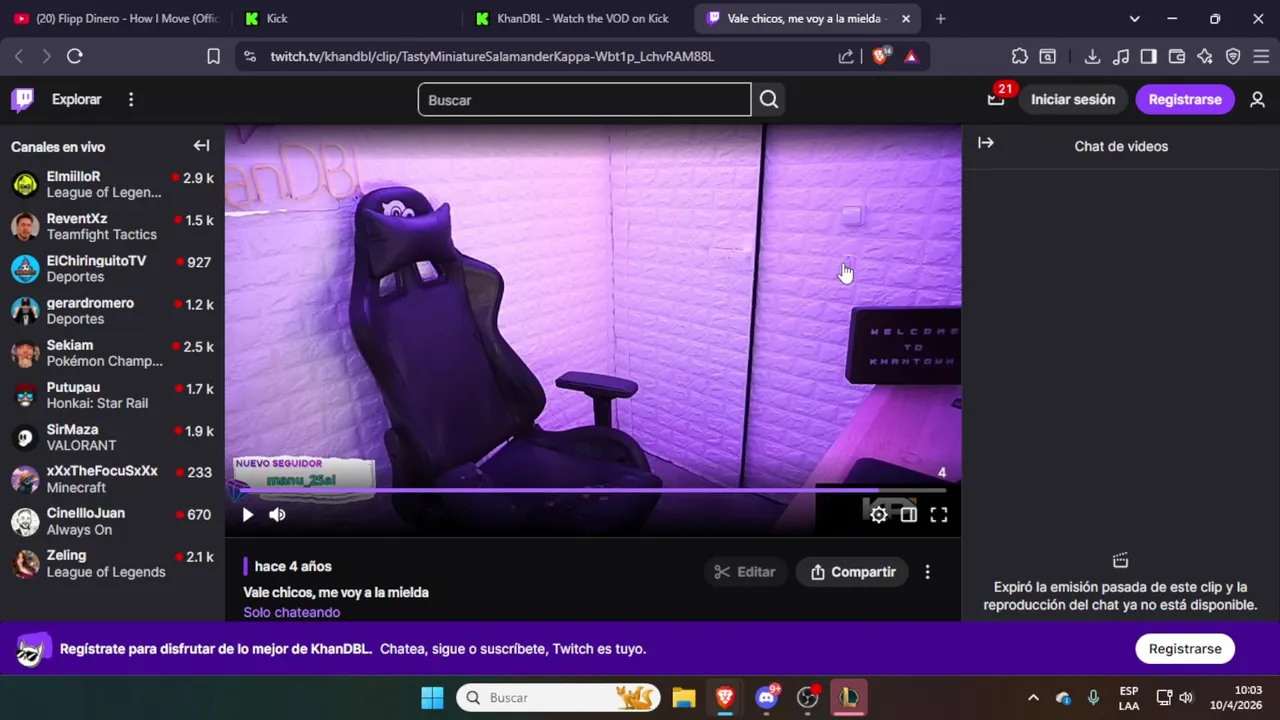The image size is (1280, 720).
Task: Open Brave Rewards triangle icon
Action: pyautogui.click(x=911, y=56)
